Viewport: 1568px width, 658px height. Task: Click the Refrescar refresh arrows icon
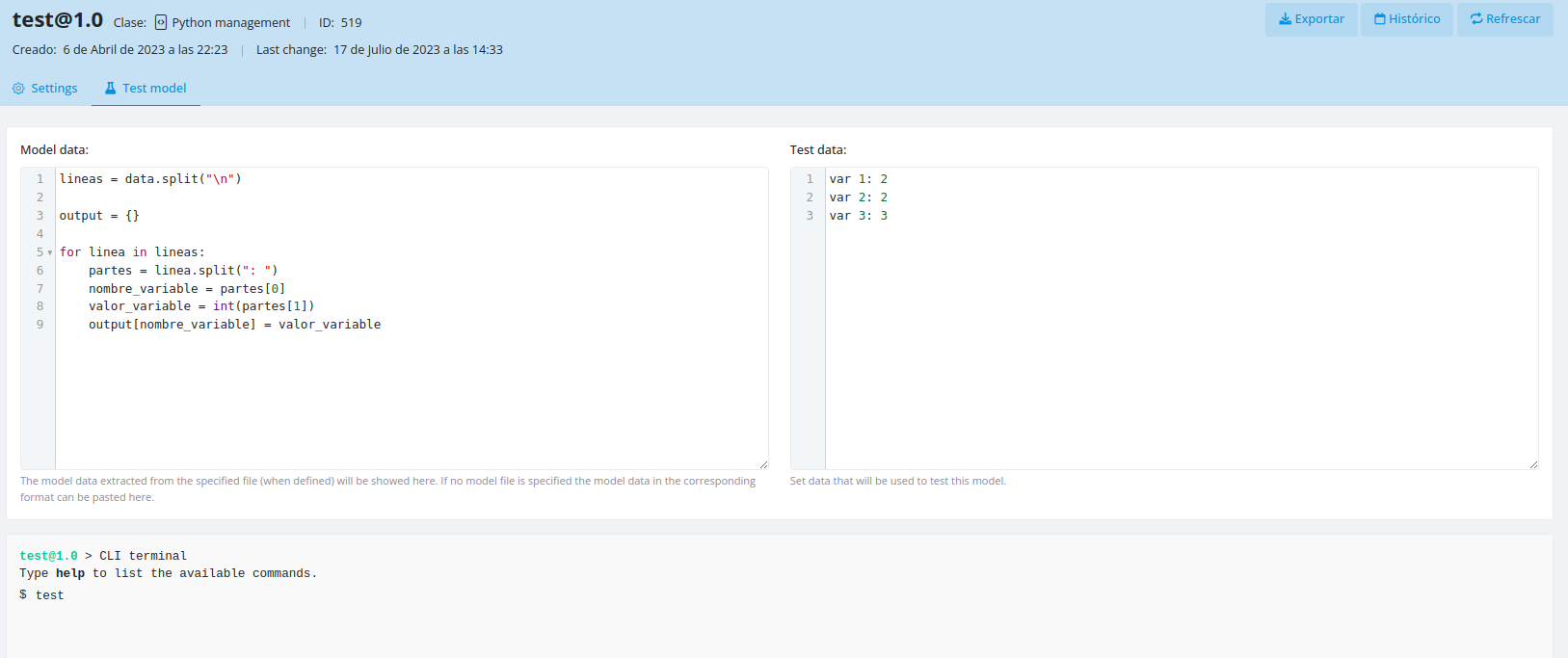click(1475, 19)
